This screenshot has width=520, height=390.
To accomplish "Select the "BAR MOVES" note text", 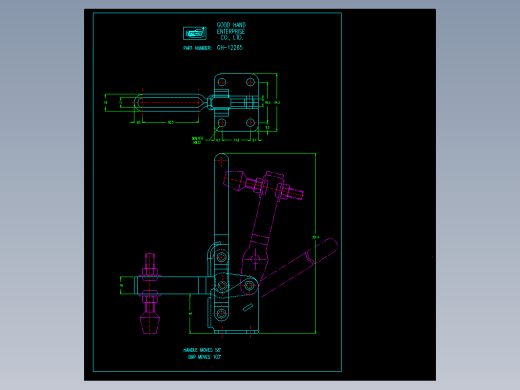I will coord(204,357).
